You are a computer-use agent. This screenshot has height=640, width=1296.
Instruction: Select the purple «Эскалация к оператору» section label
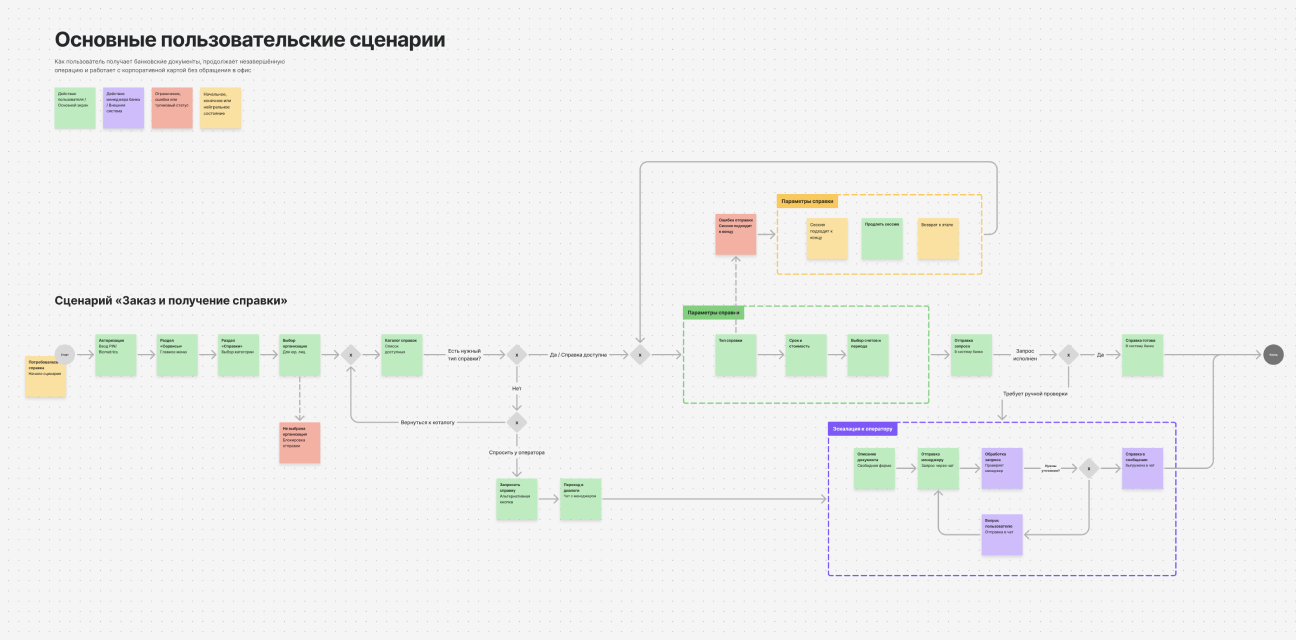click(x=863, y=429)
